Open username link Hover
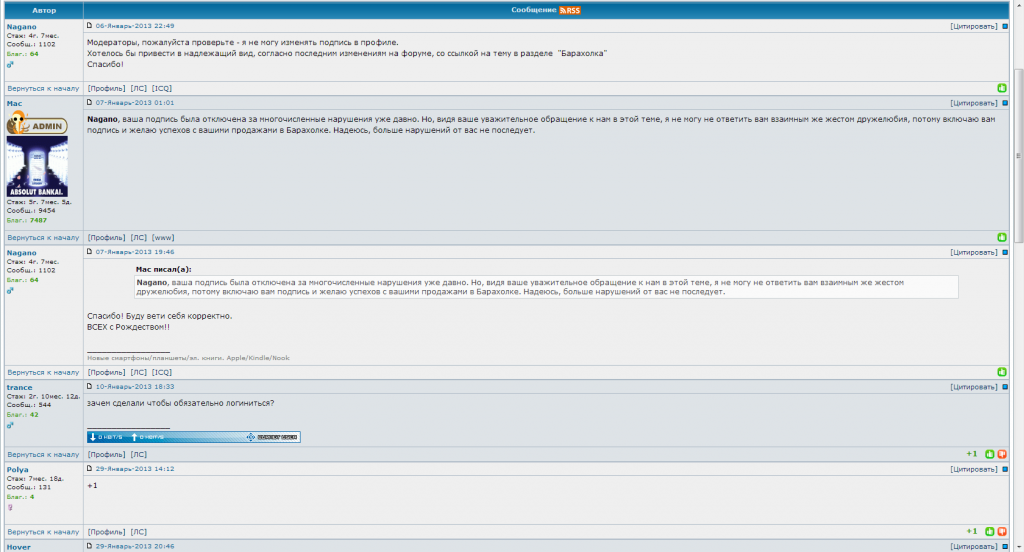The image size is (1024, 552). pyautogui.click(x=19, y=547)
